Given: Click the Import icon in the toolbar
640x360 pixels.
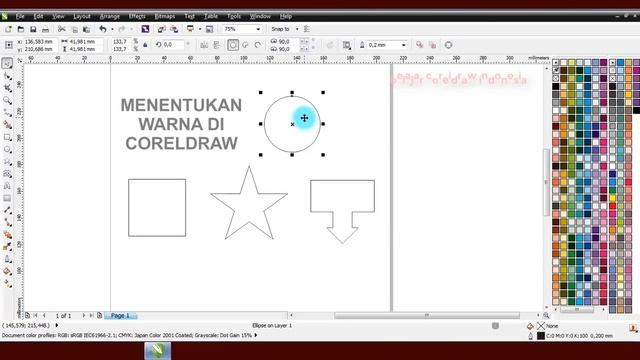Looking at the screenshot, I should tap(162, 29).
